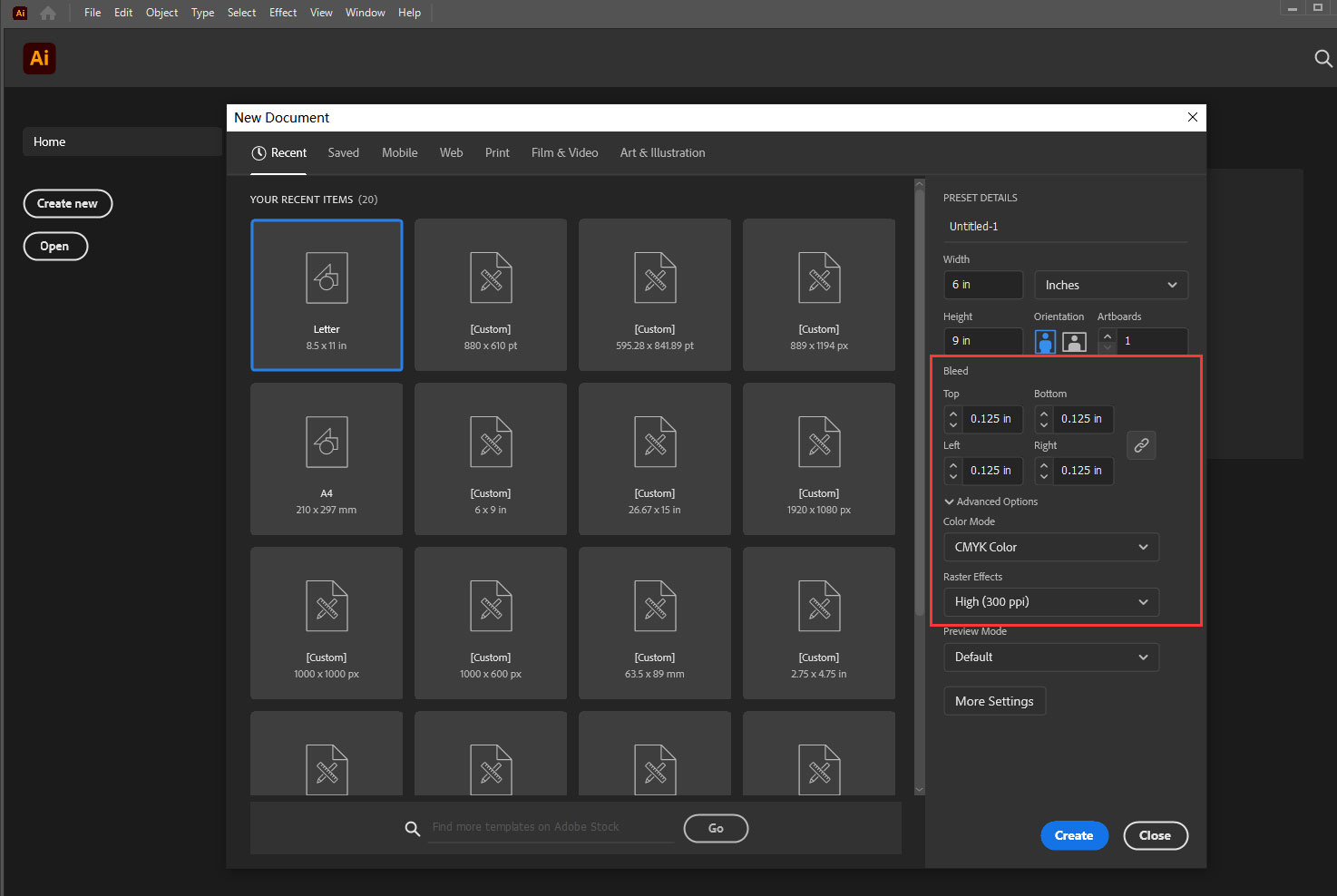The height and width of the screenshot is (896, 1337).
Task: Click the Home item in the left sidebar
Action: 122,142
